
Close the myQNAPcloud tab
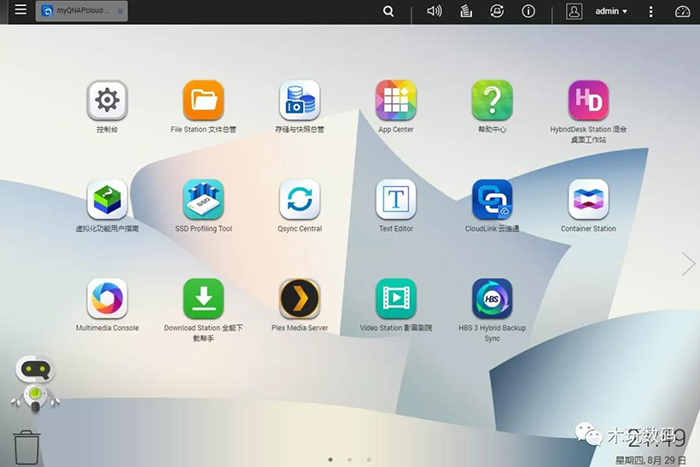point(120,11)
